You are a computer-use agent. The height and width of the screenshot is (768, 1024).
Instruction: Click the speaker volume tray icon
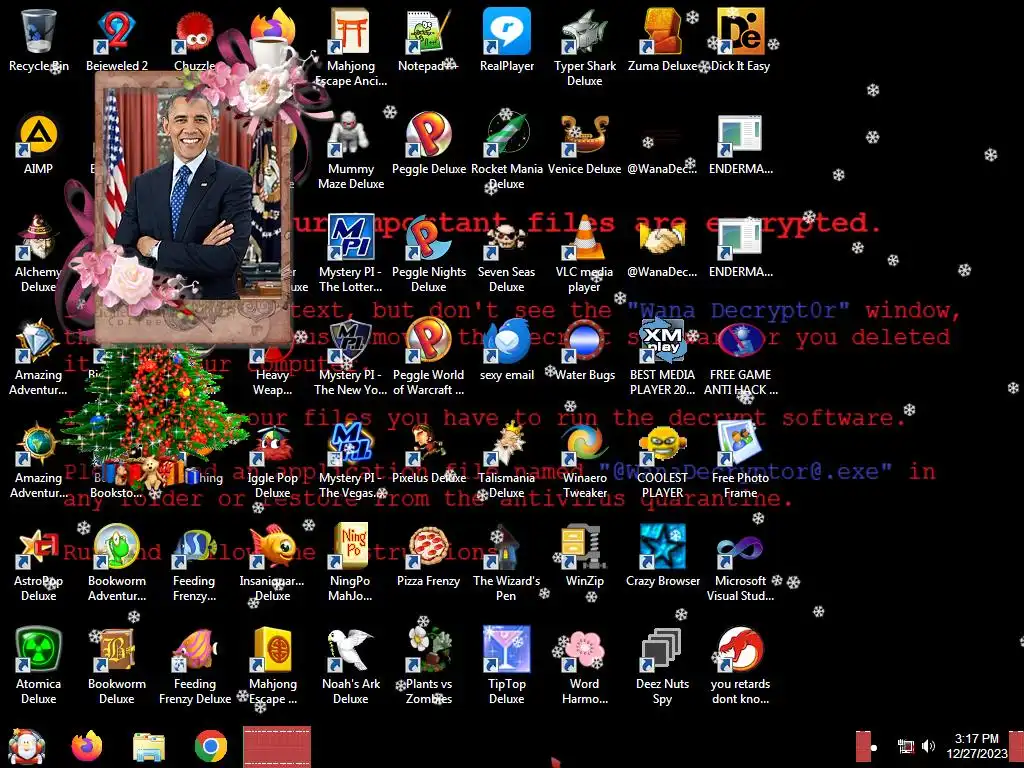pos(928,746)
